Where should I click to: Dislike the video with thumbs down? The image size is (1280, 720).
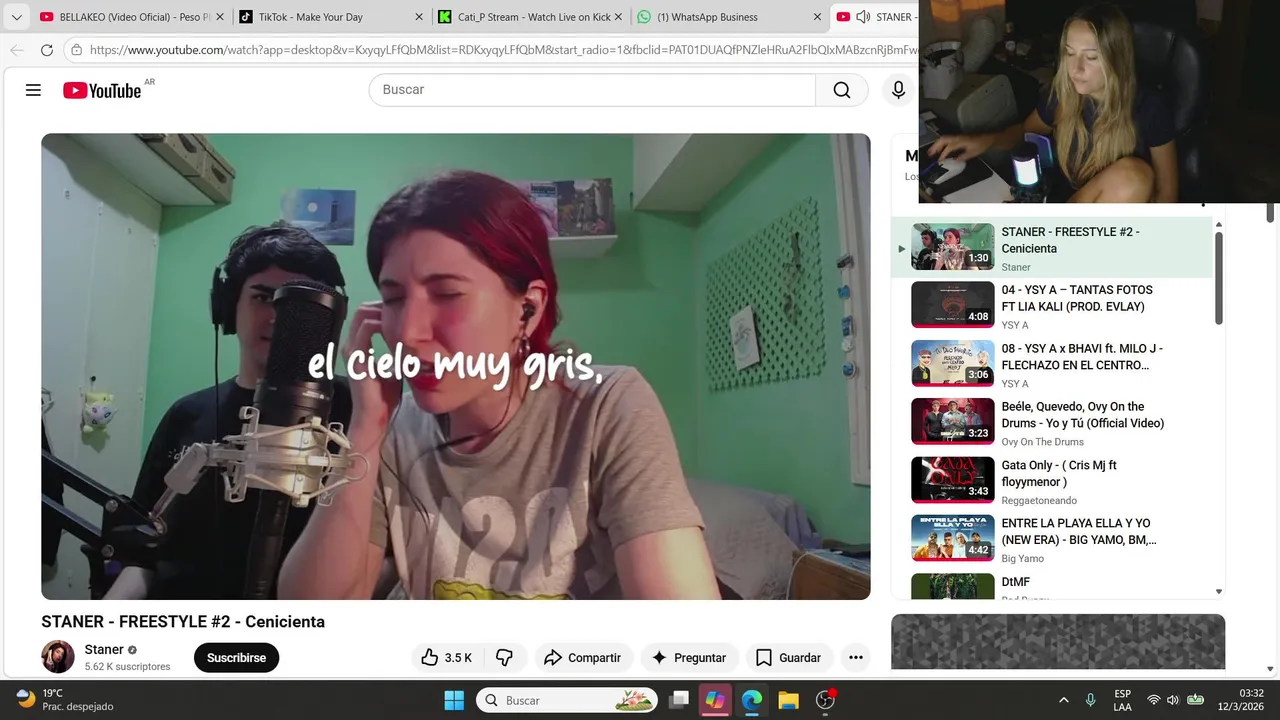504,657
